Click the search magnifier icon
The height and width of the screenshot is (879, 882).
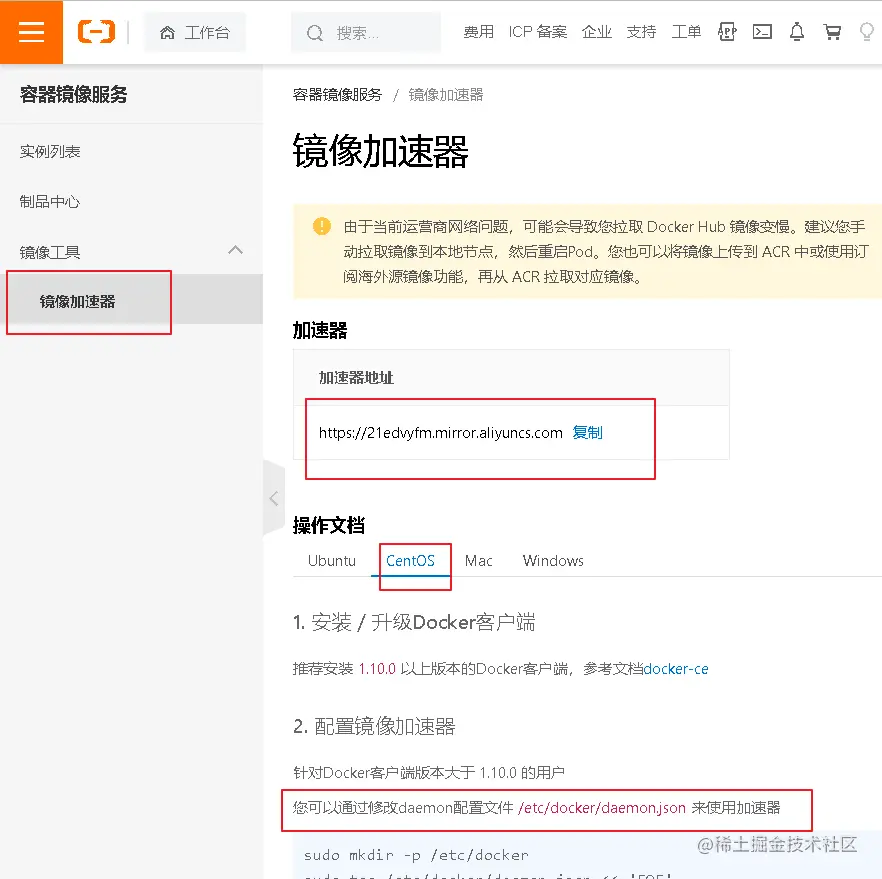click(x=315, y=33)
